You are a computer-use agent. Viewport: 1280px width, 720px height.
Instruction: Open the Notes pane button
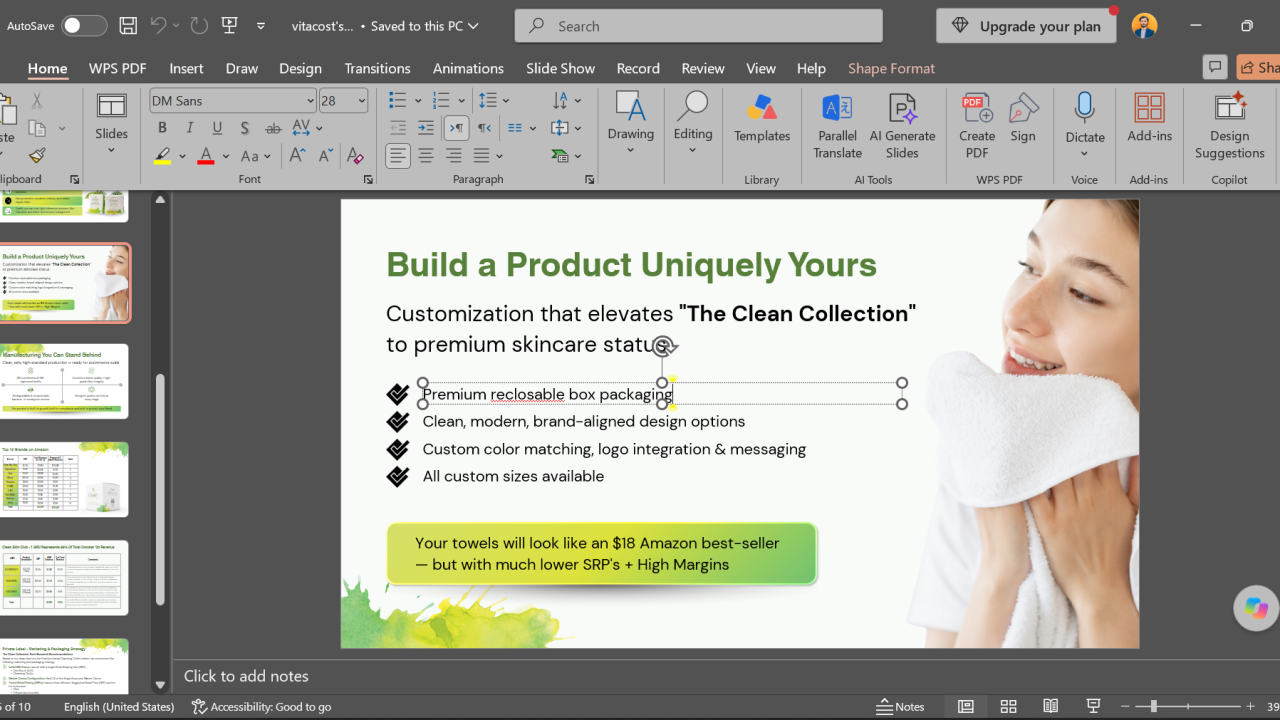pos(900,706)
